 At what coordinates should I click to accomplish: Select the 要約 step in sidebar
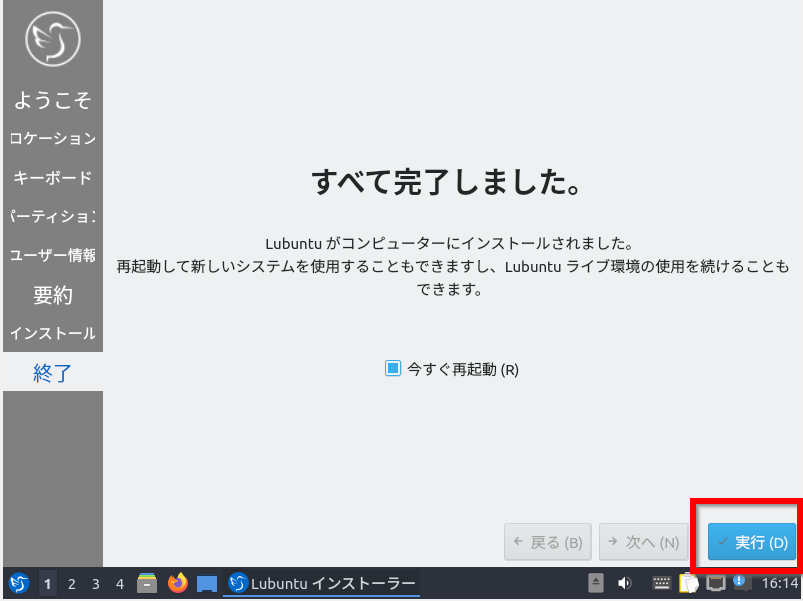[53, 294]
